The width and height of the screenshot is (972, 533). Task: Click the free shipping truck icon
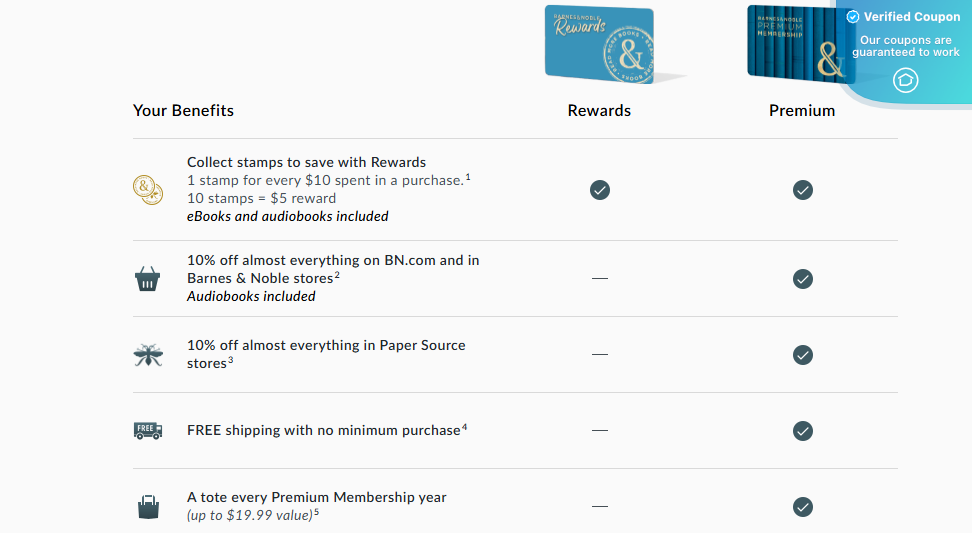coord(148,431)
